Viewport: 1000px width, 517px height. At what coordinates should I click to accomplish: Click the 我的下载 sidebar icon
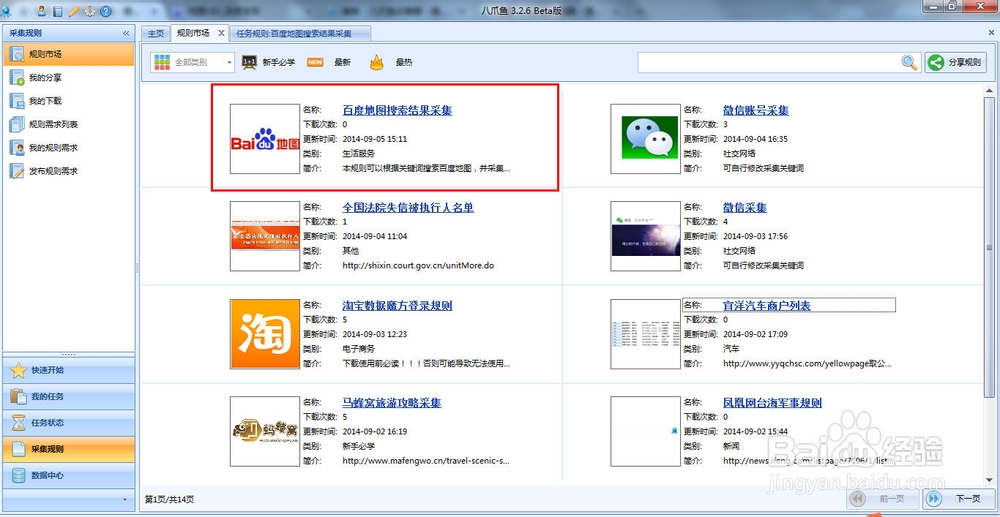coord(17,101)
